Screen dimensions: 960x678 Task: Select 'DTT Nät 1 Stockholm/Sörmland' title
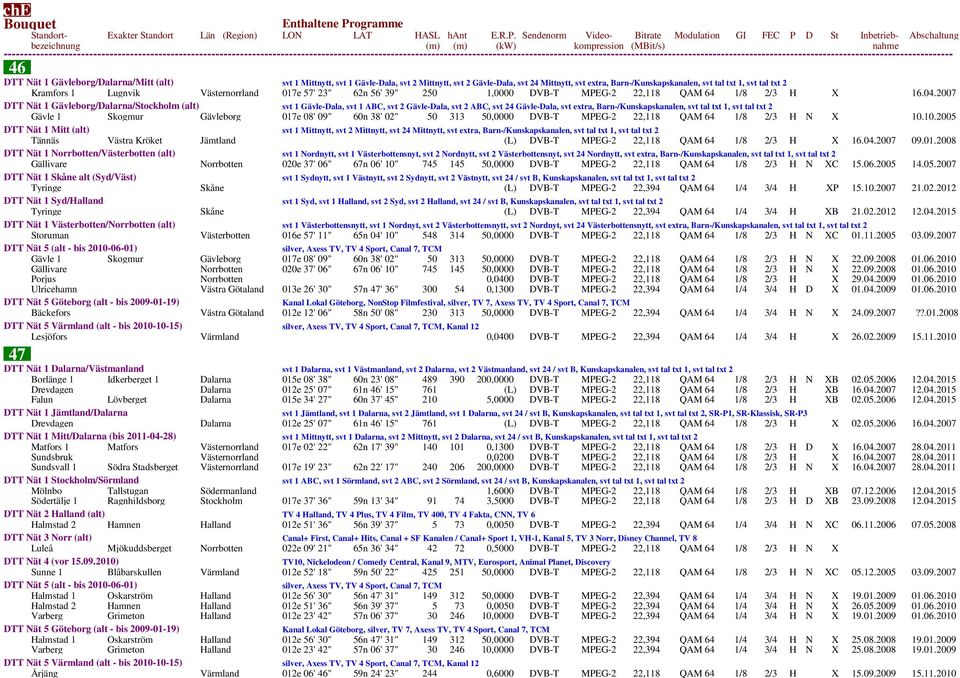(71, 480)
